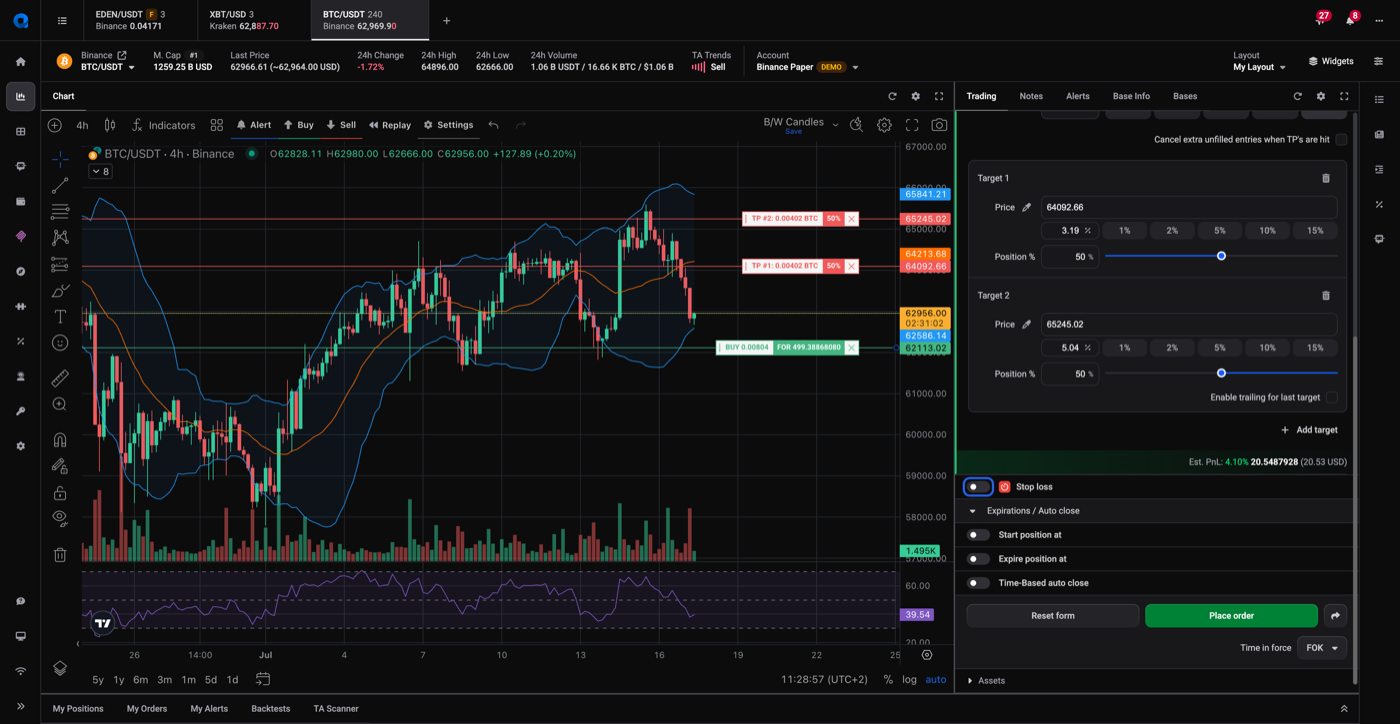Open the TA Scanner tab
Image resolution: width=1400 pixels, height=724 pixels.
(x=336, y=709)
